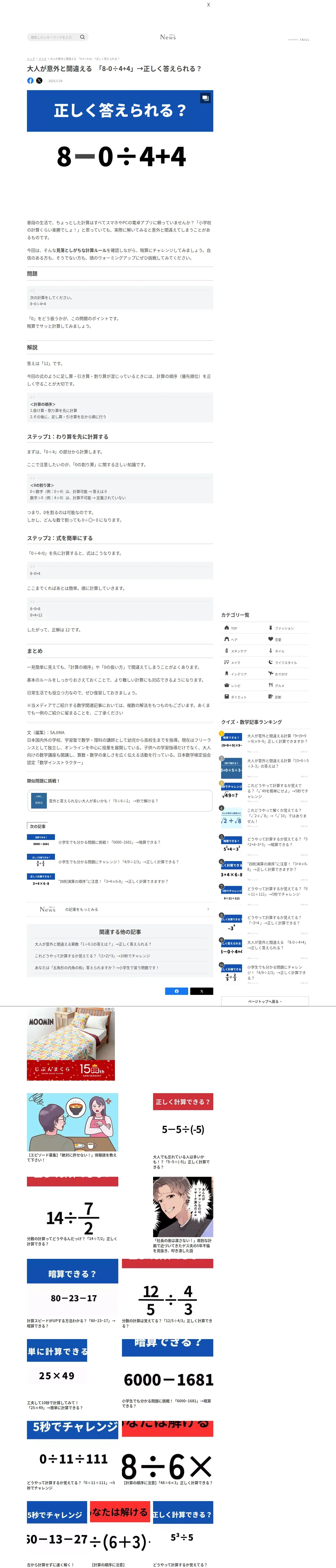This screenshot has height=1568, width=336.
Task: Open メイク category makeup icon
Action: click(x=227, y=662)
